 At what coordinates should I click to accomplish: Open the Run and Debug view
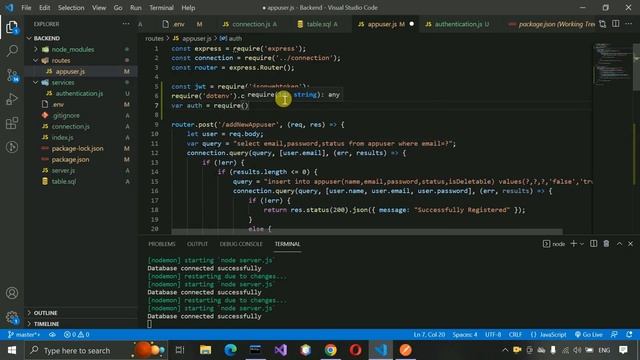(x=12, y=99)
